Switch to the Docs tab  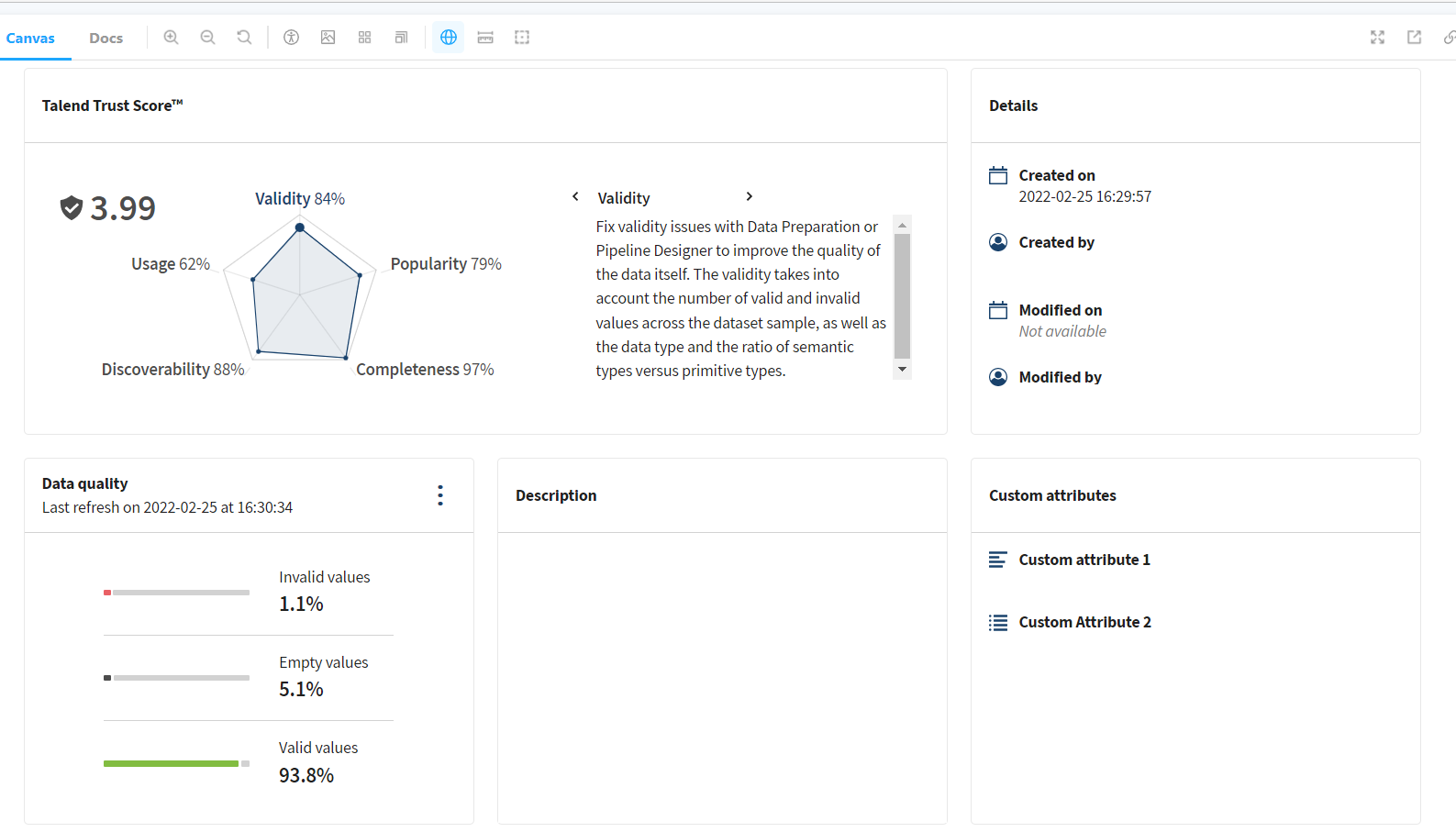click(106, 39)
